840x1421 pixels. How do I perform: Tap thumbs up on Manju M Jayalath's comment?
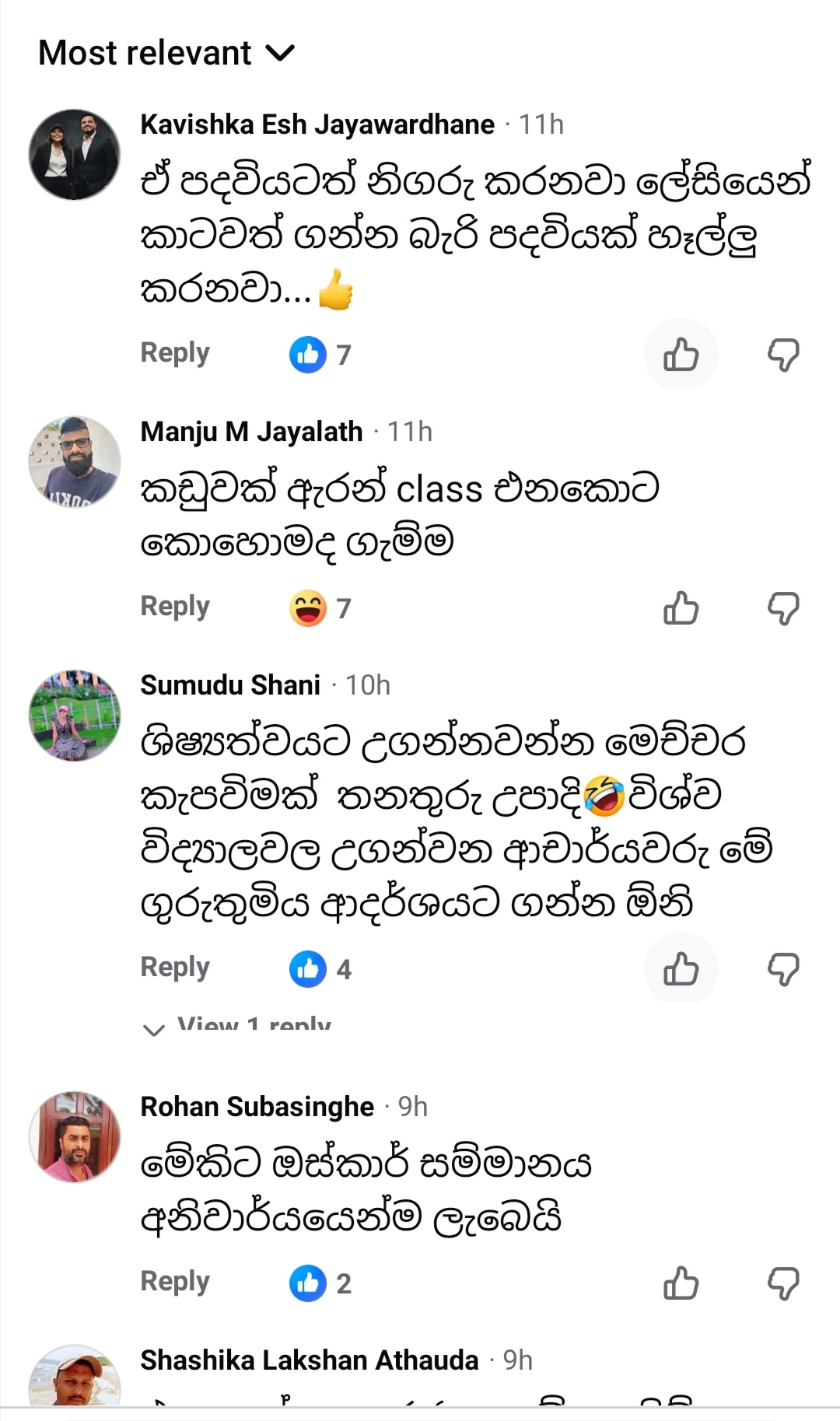pos(681,608)
